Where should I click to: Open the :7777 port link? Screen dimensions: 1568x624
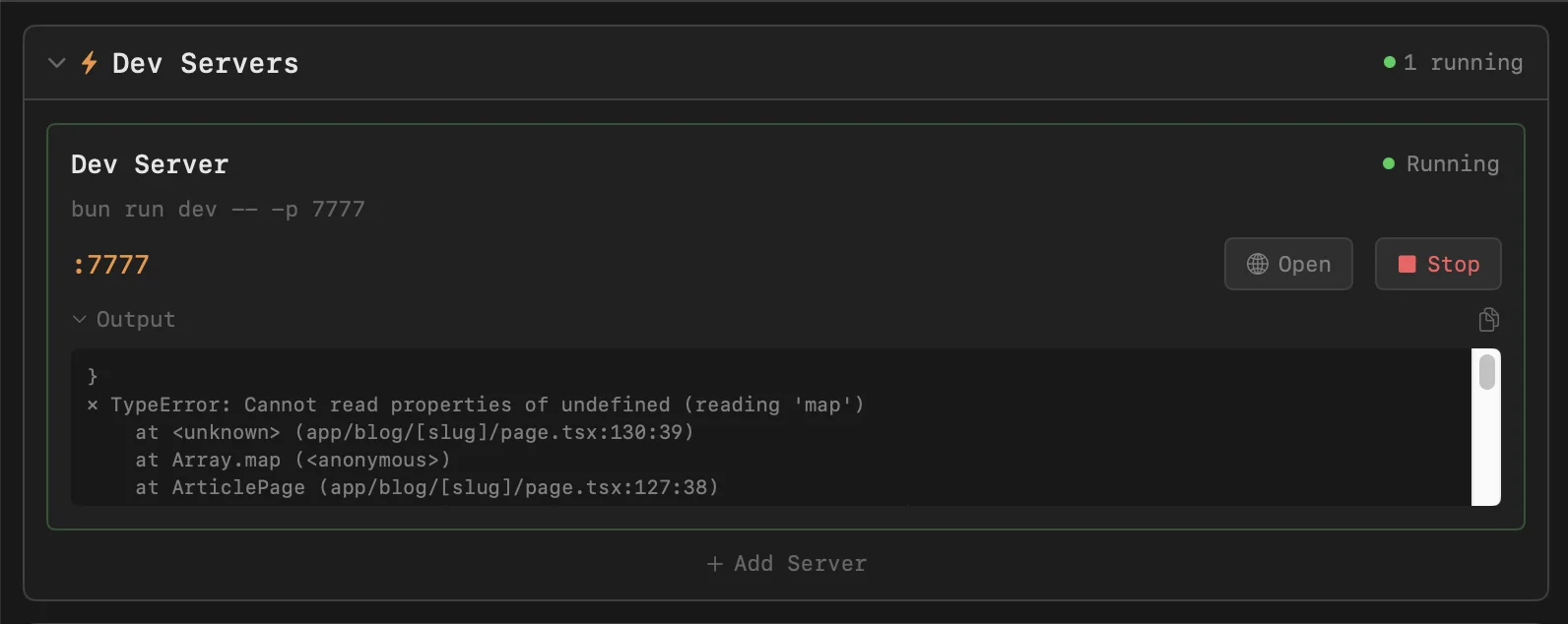pos(110,265)
